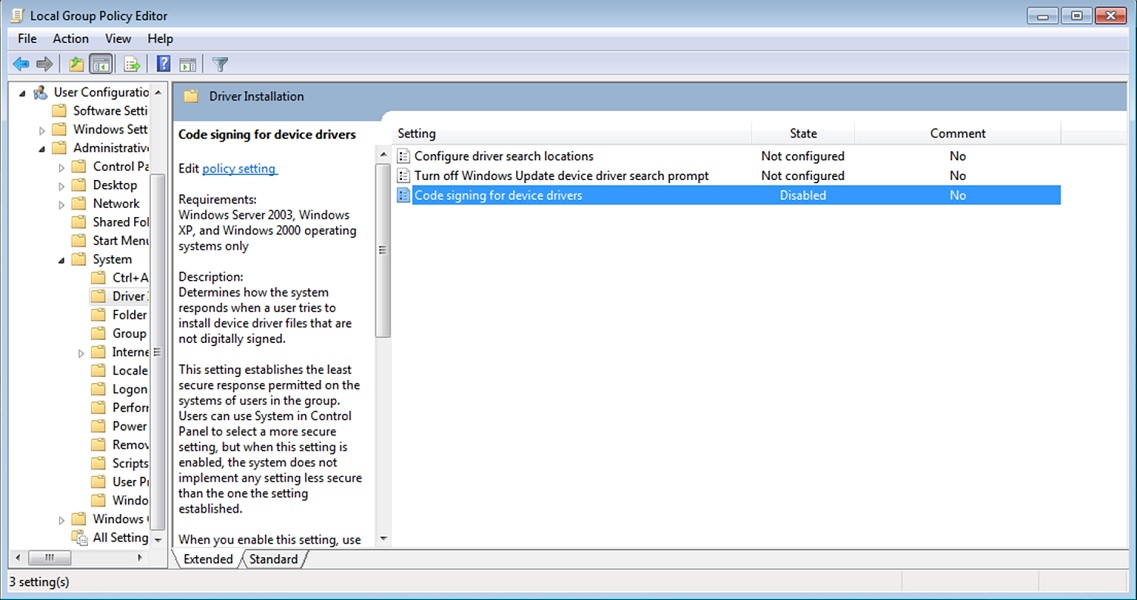Click the Ctrl+Alt+Del folder icon in tree
The height and width of the screenshot is (600, 1137).
(x=99, y=278)
